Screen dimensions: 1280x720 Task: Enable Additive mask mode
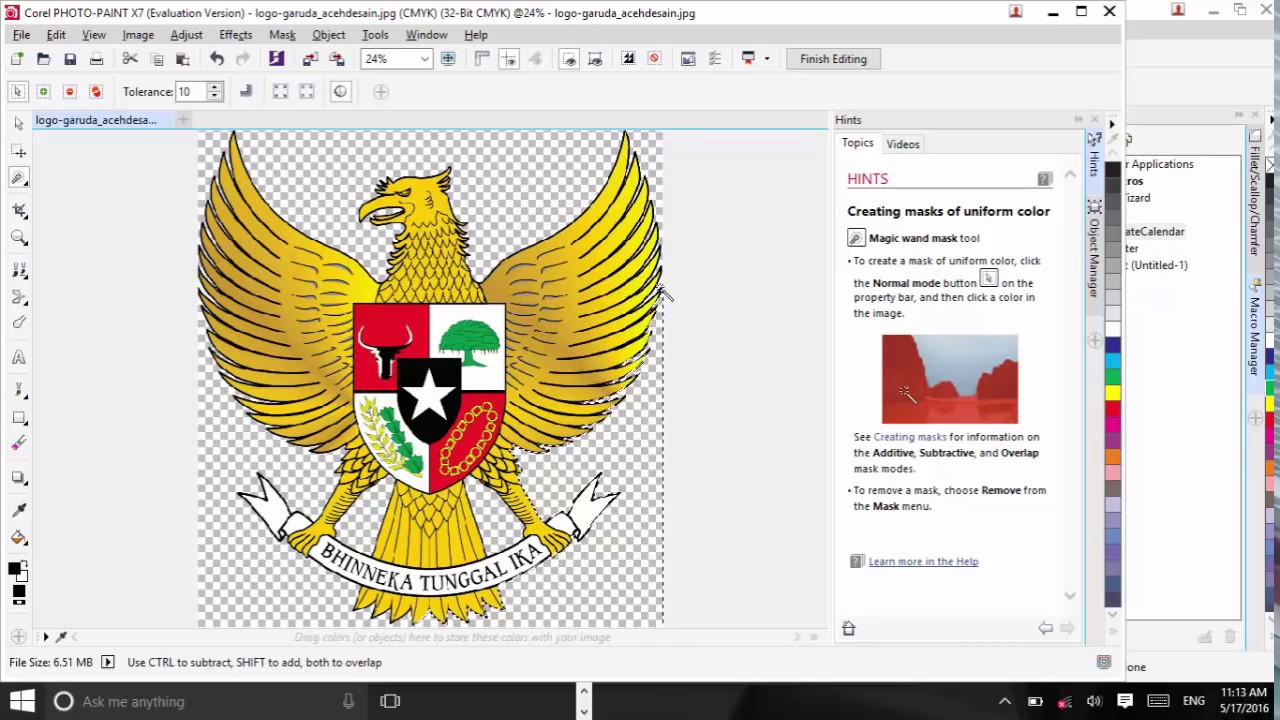(x=43, y=91)
